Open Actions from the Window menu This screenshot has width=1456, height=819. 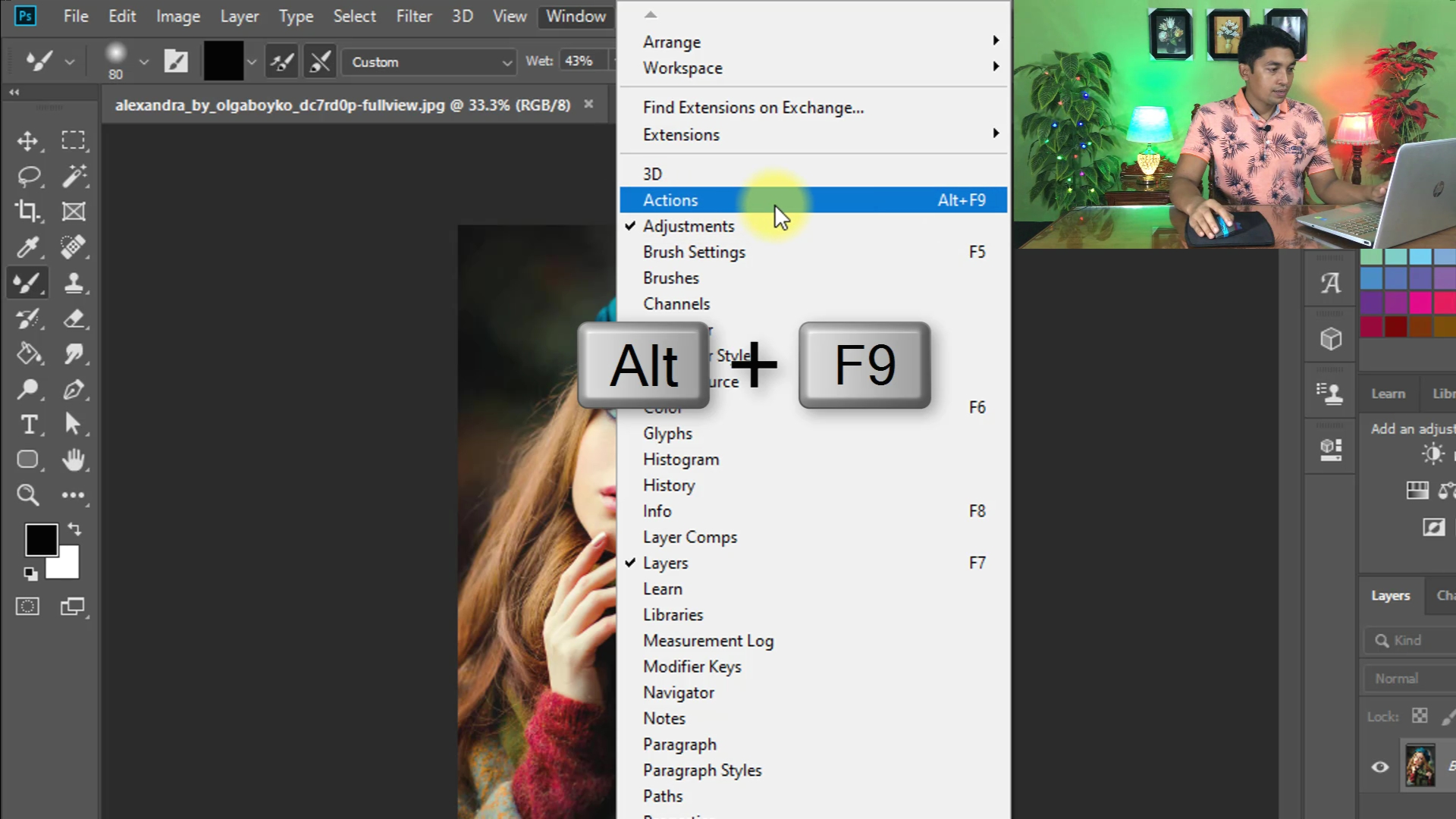point(670,200)
